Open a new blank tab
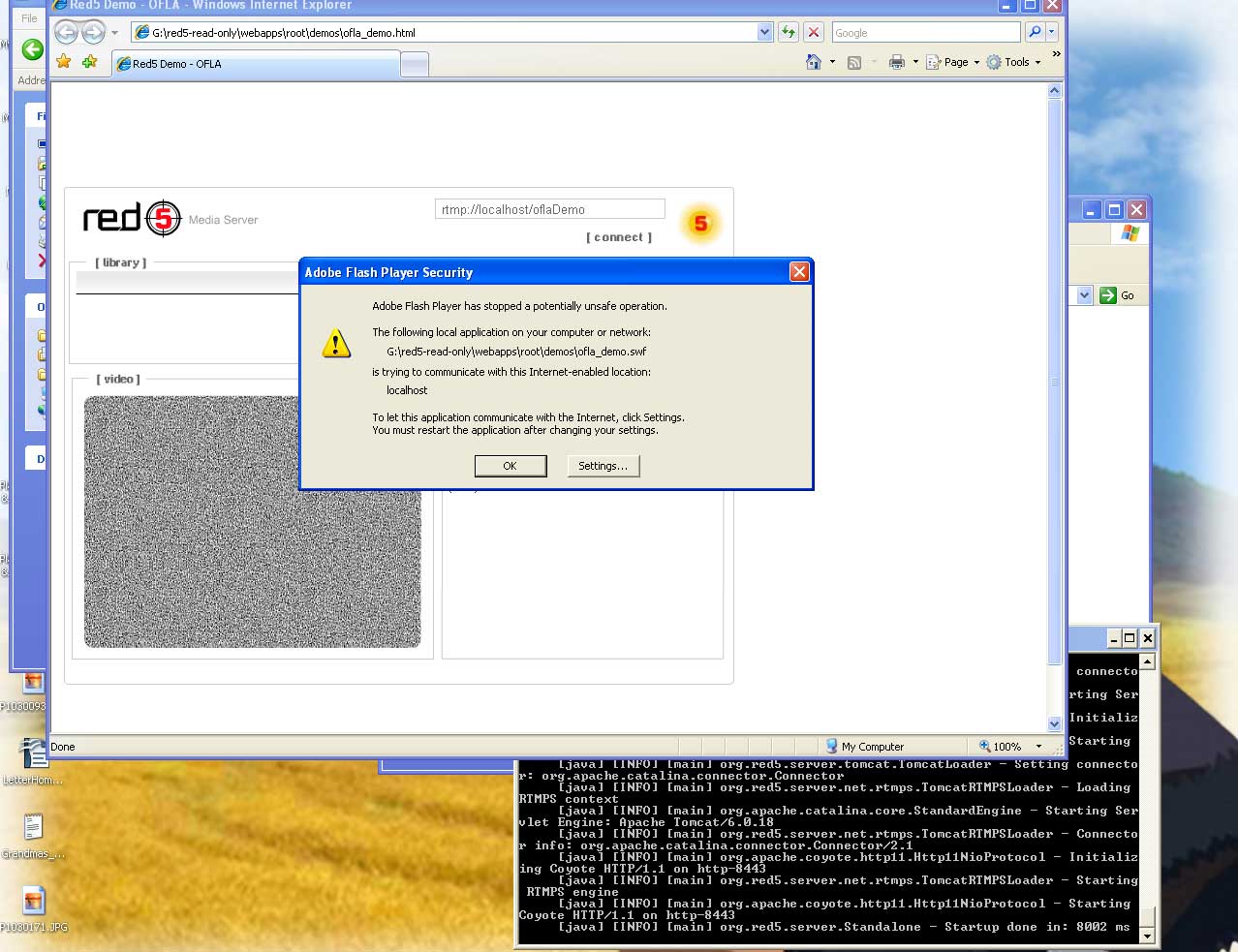This screenshot has width=1238, height=952. tap(415, 65)
